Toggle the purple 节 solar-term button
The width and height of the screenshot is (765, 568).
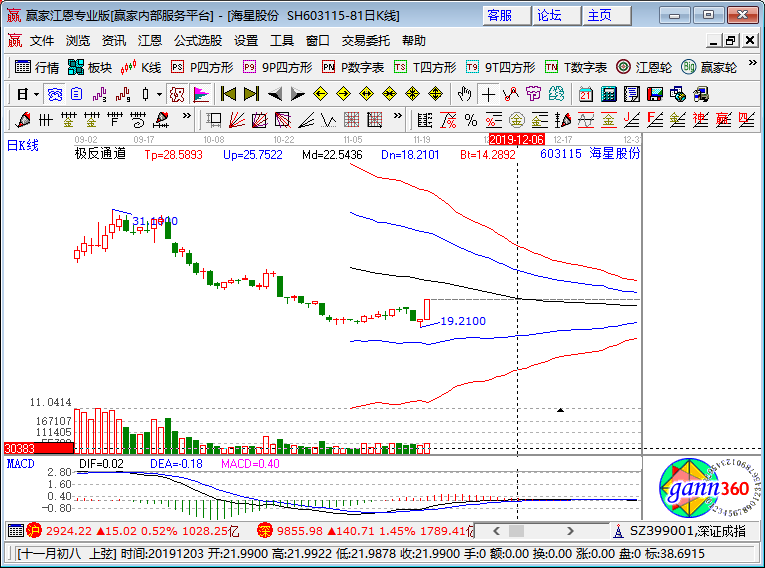[x=533, y=94]
